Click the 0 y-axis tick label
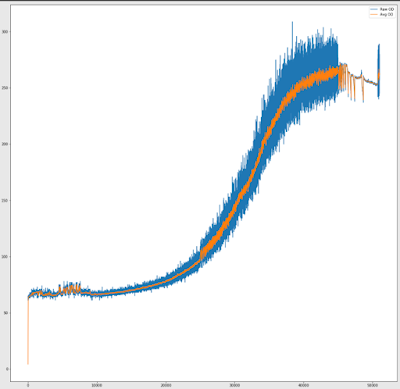The width and height of the screenshot is (400, 389). (x=7, y=369)
